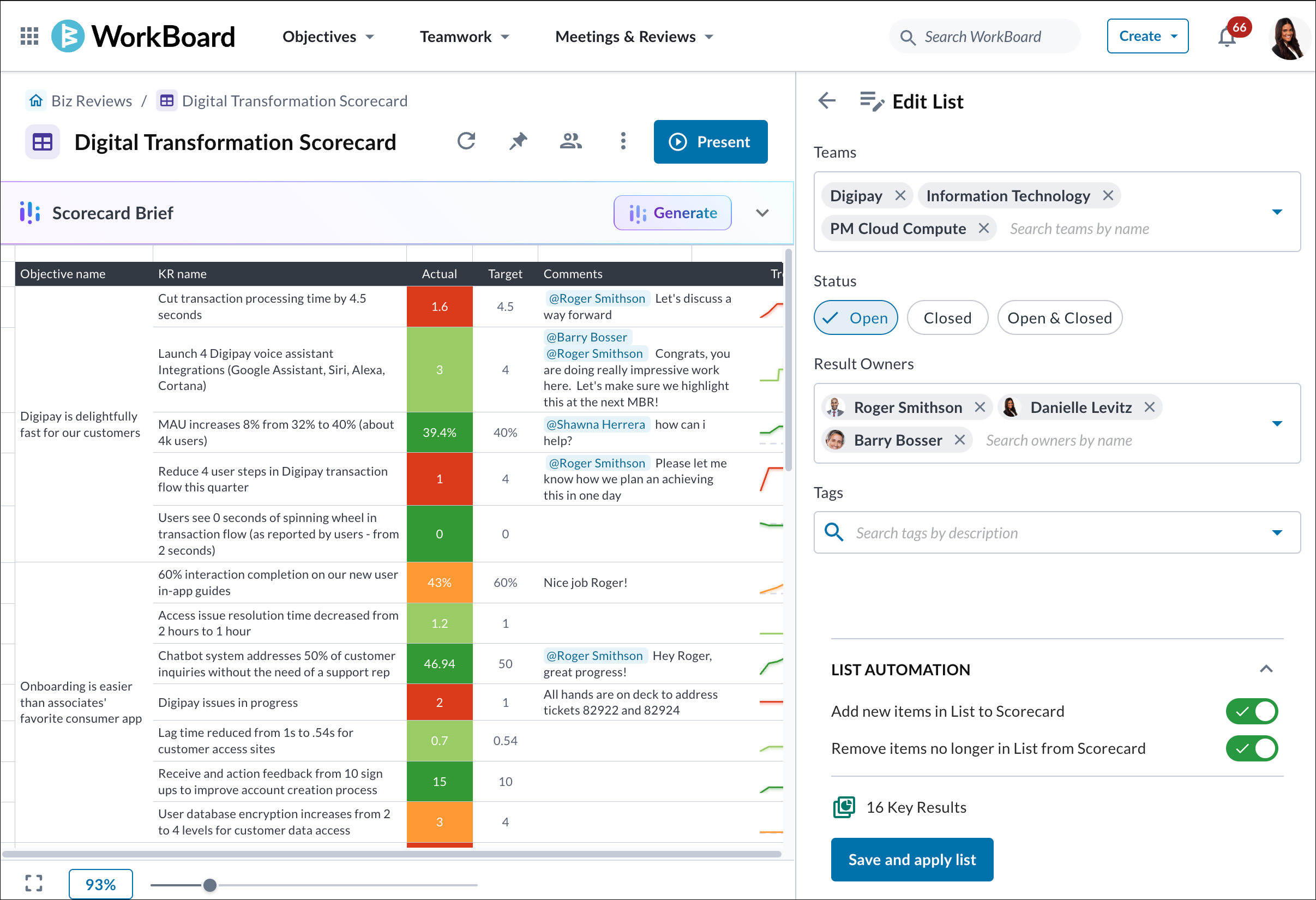The width and height of the screenshot is (1316, 900).
Task: Expand the Result Owners dropdown arrow
Action: click(1277, 424)
